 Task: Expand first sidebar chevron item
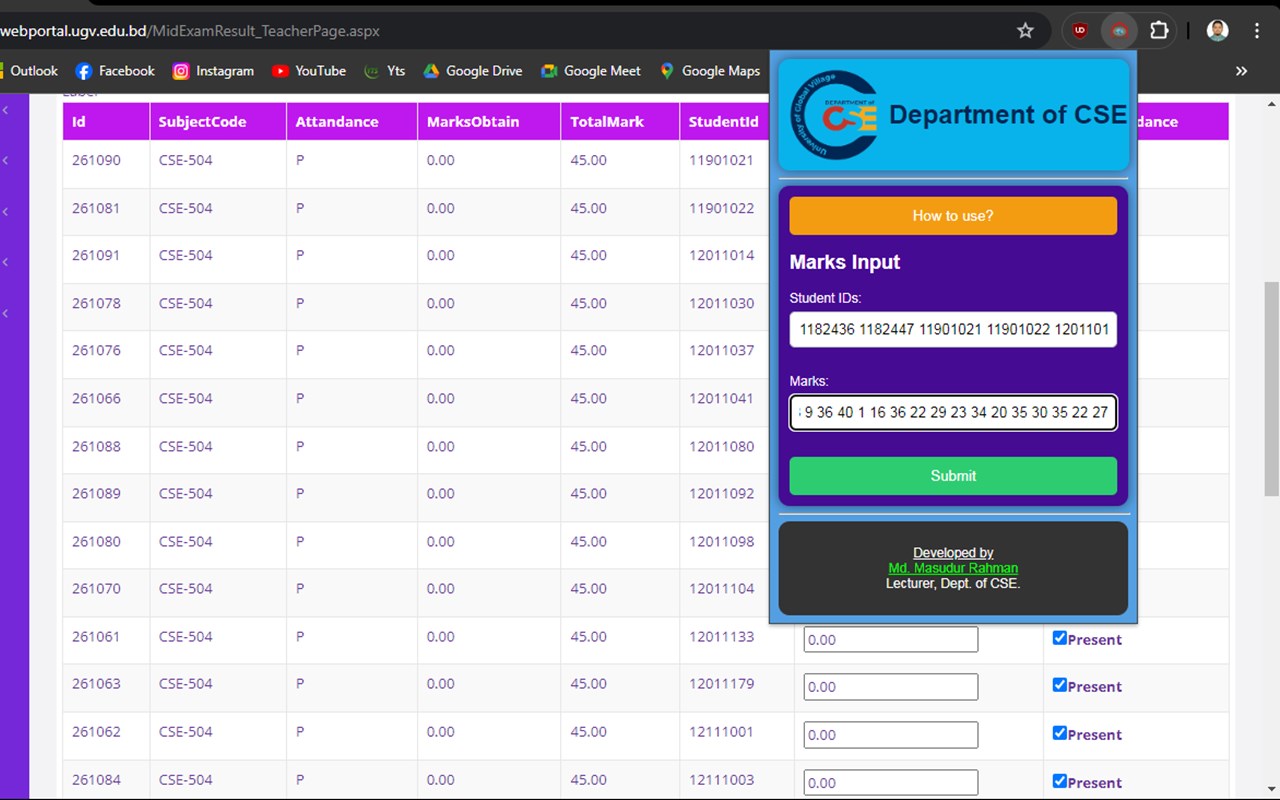coord(5,109)
